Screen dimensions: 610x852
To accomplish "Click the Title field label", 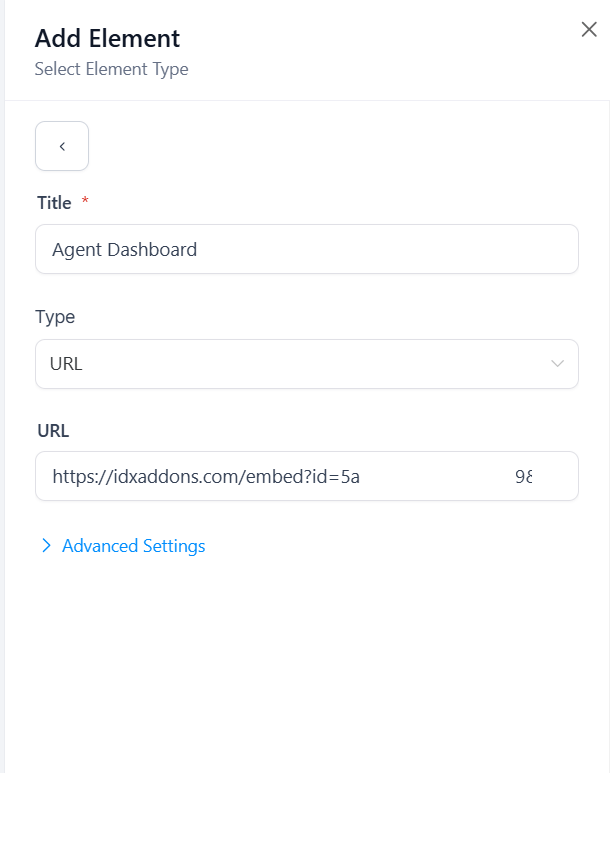I will pos(54,203).
